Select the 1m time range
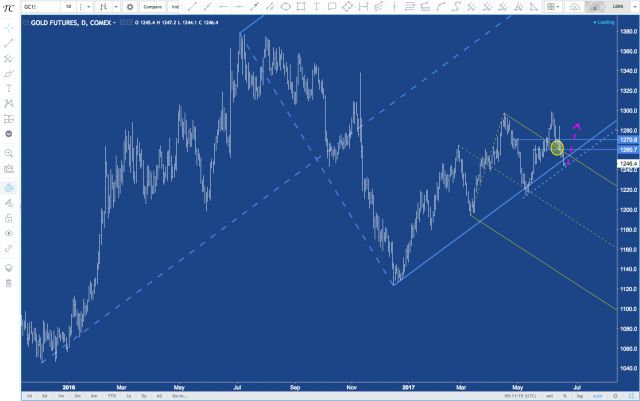 coord(61,396)
